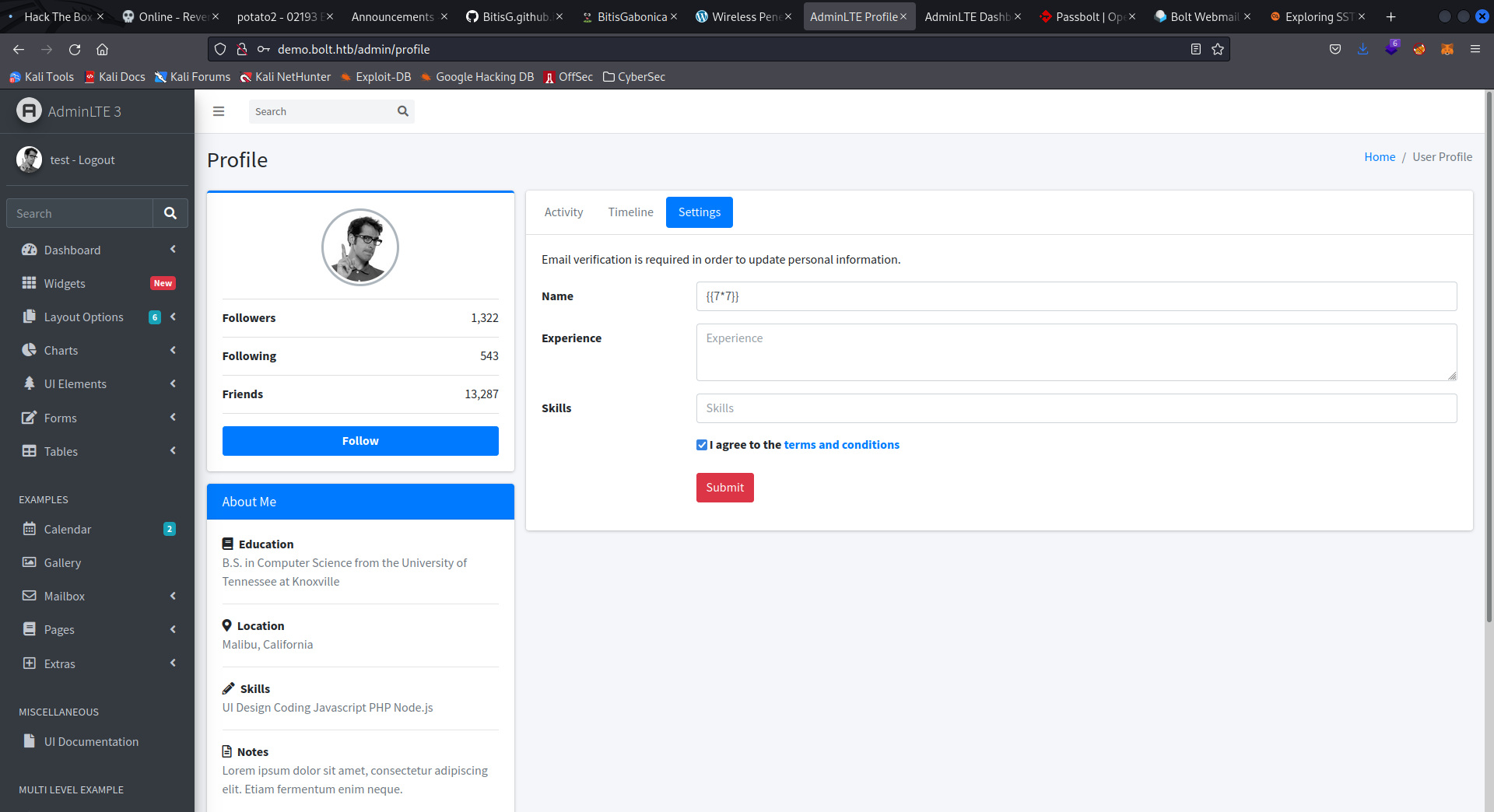This screenshot has height=812, width=1494.
Task: Open the Timeline tab
Action: (x=630, y=212)
